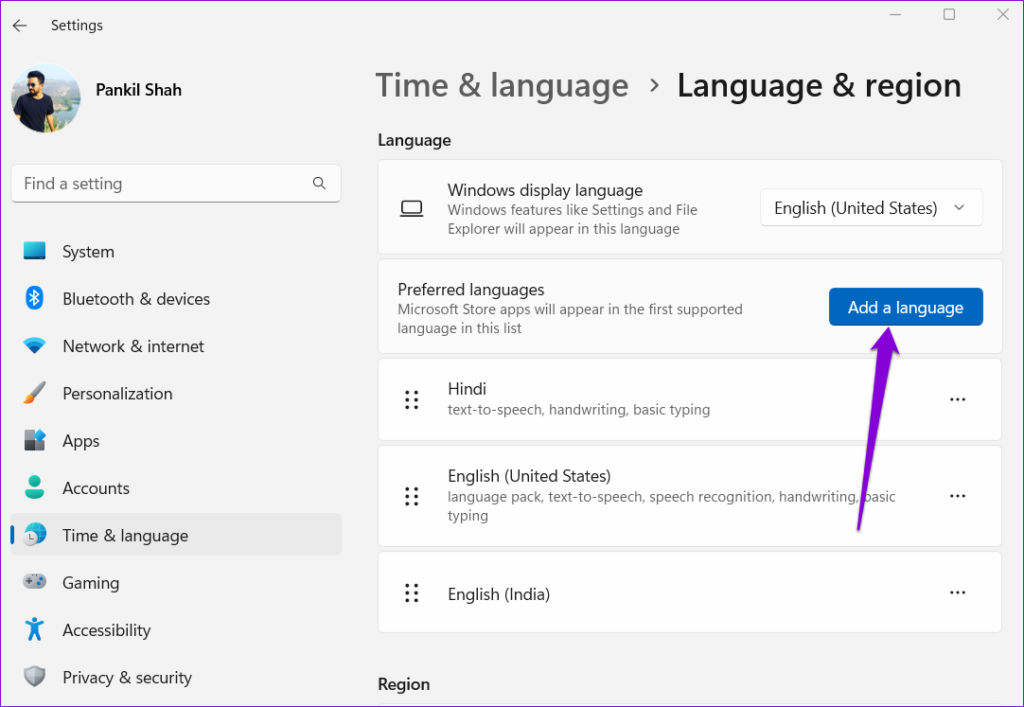The image size is (1024, 707).
Task: Click English (India) drag handle
Action: coord(411,593)
